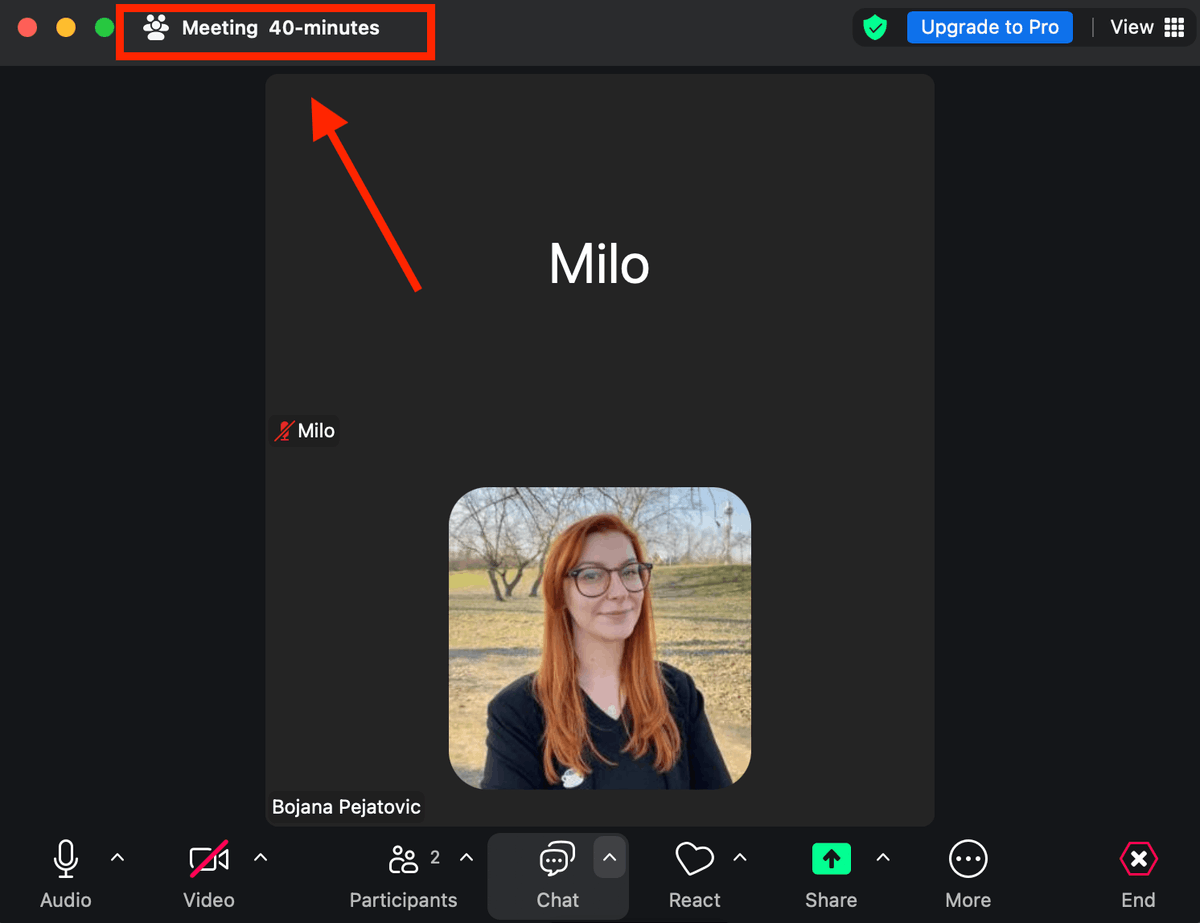This screenshot has height=923, width=1200.
Task: End the meeting
Action: [x=1138, y=858]
